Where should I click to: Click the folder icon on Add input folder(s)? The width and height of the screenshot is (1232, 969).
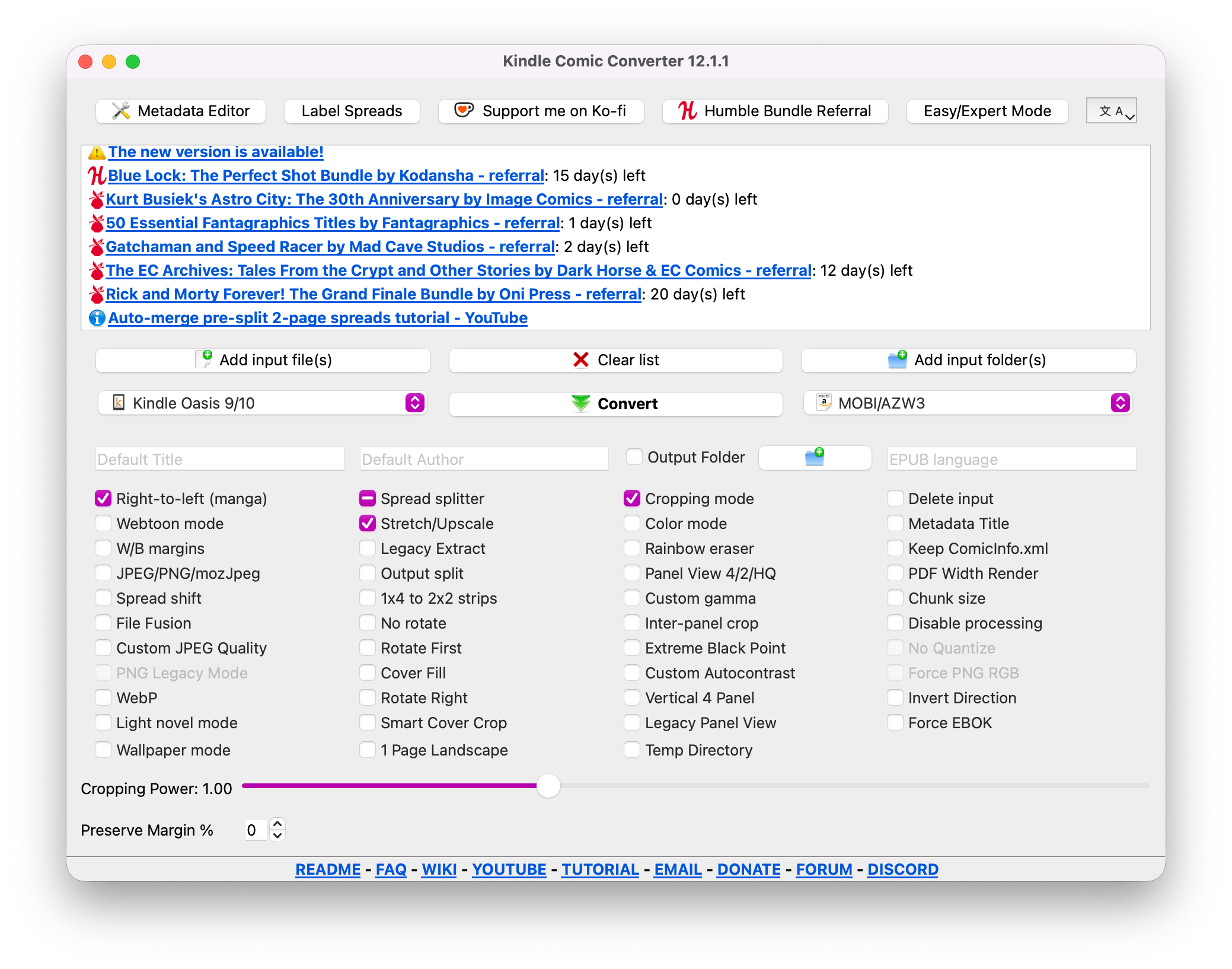(x=898, y=359)
